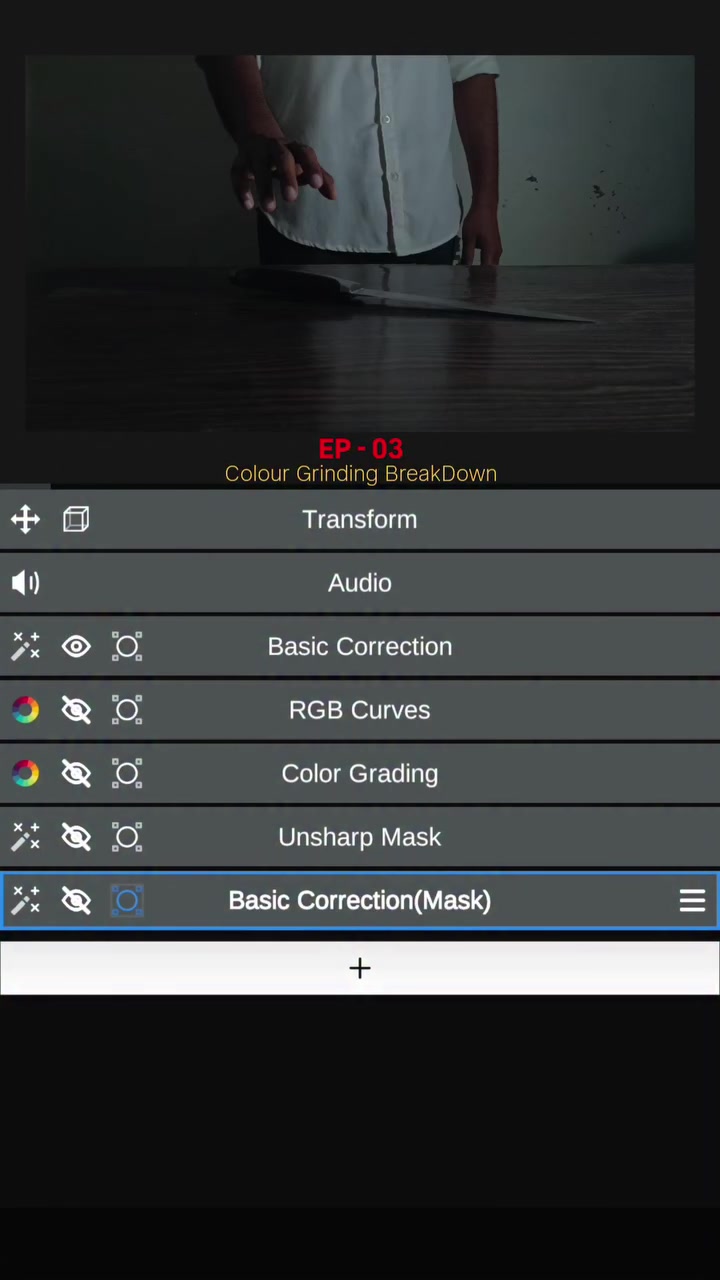This screenshot has height=1280, width=720.
Task: Click the color wheel icon on RGB Curves
Action: tap(25, 710)
